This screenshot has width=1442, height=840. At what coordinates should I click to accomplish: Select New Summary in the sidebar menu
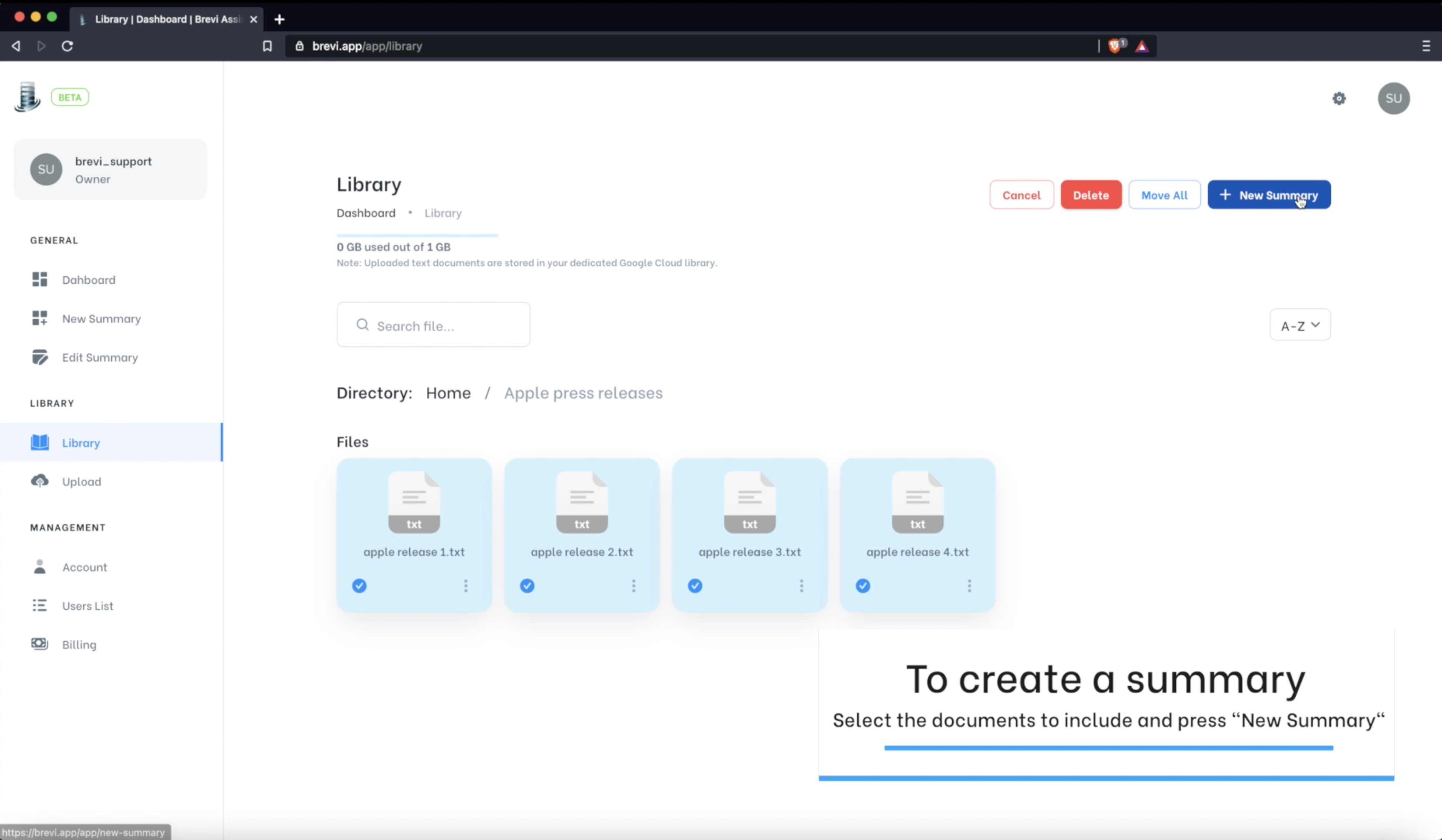(x=101, y=319)
